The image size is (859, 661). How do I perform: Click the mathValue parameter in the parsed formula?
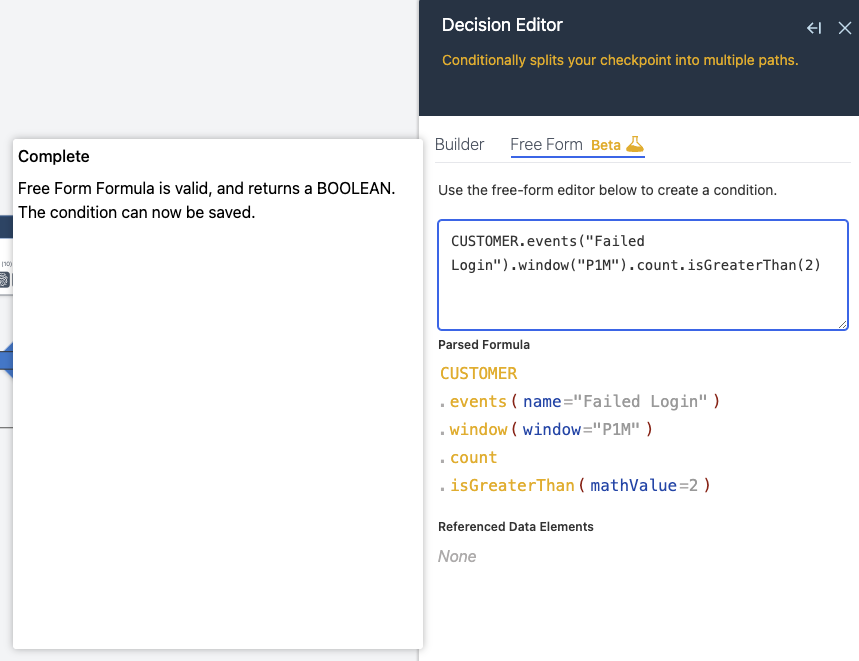click(633, 485)
